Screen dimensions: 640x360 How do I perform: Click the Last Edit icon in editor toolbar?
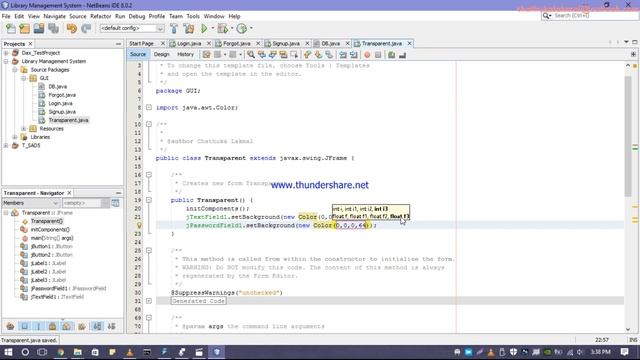click(x=207, y=55)
